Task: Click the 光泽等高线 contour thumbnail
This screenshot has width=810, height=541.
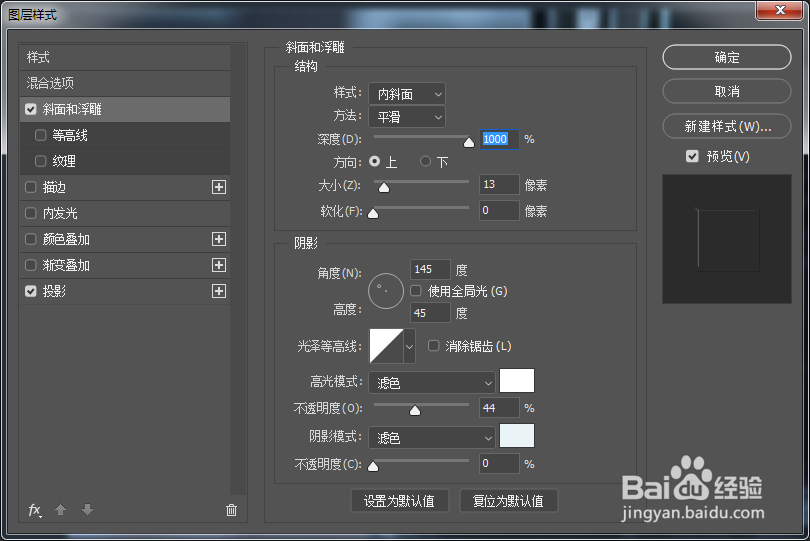Action: [386, 346]
